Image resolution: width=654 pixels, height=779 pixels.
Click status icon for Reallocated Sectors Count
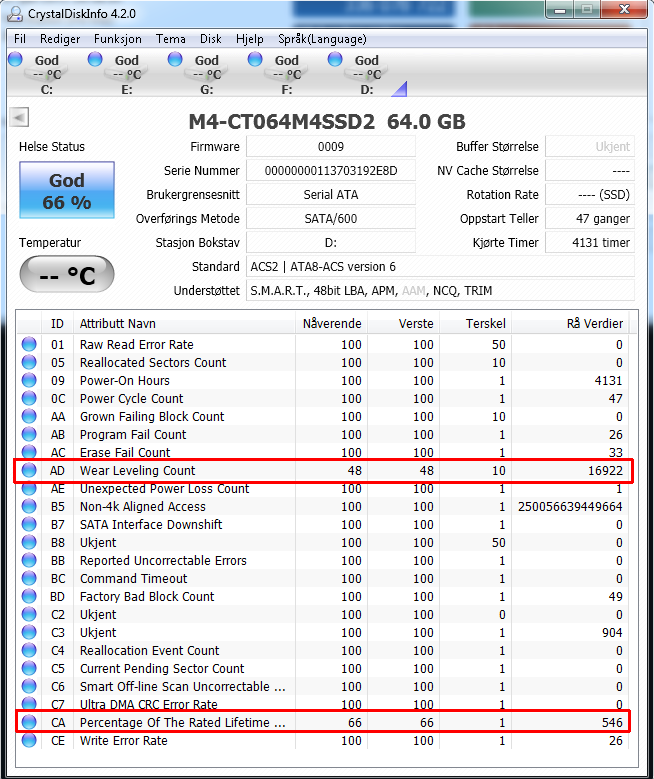point(29,362)
